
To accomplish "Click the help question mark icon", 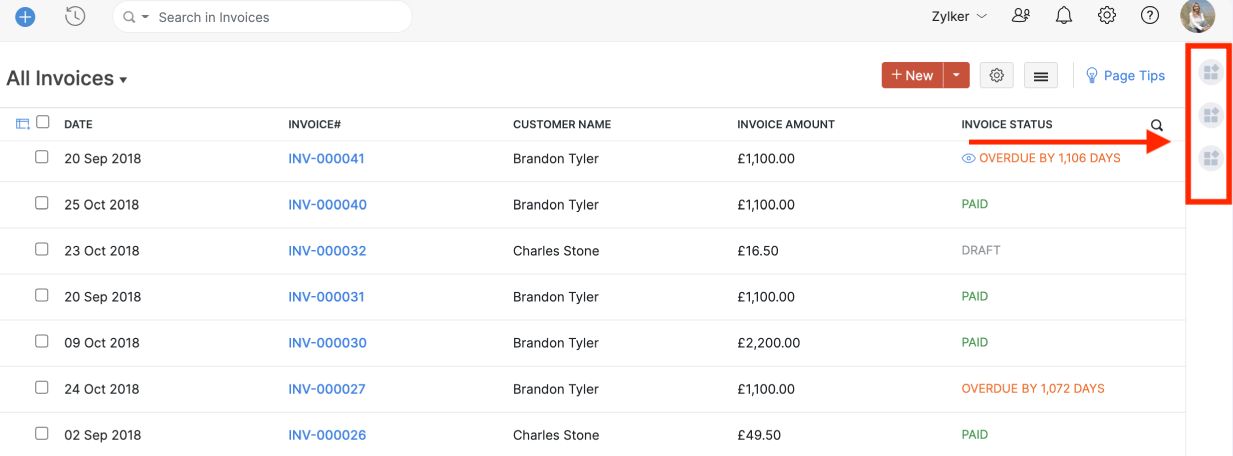I will [x=1150, y=16].
